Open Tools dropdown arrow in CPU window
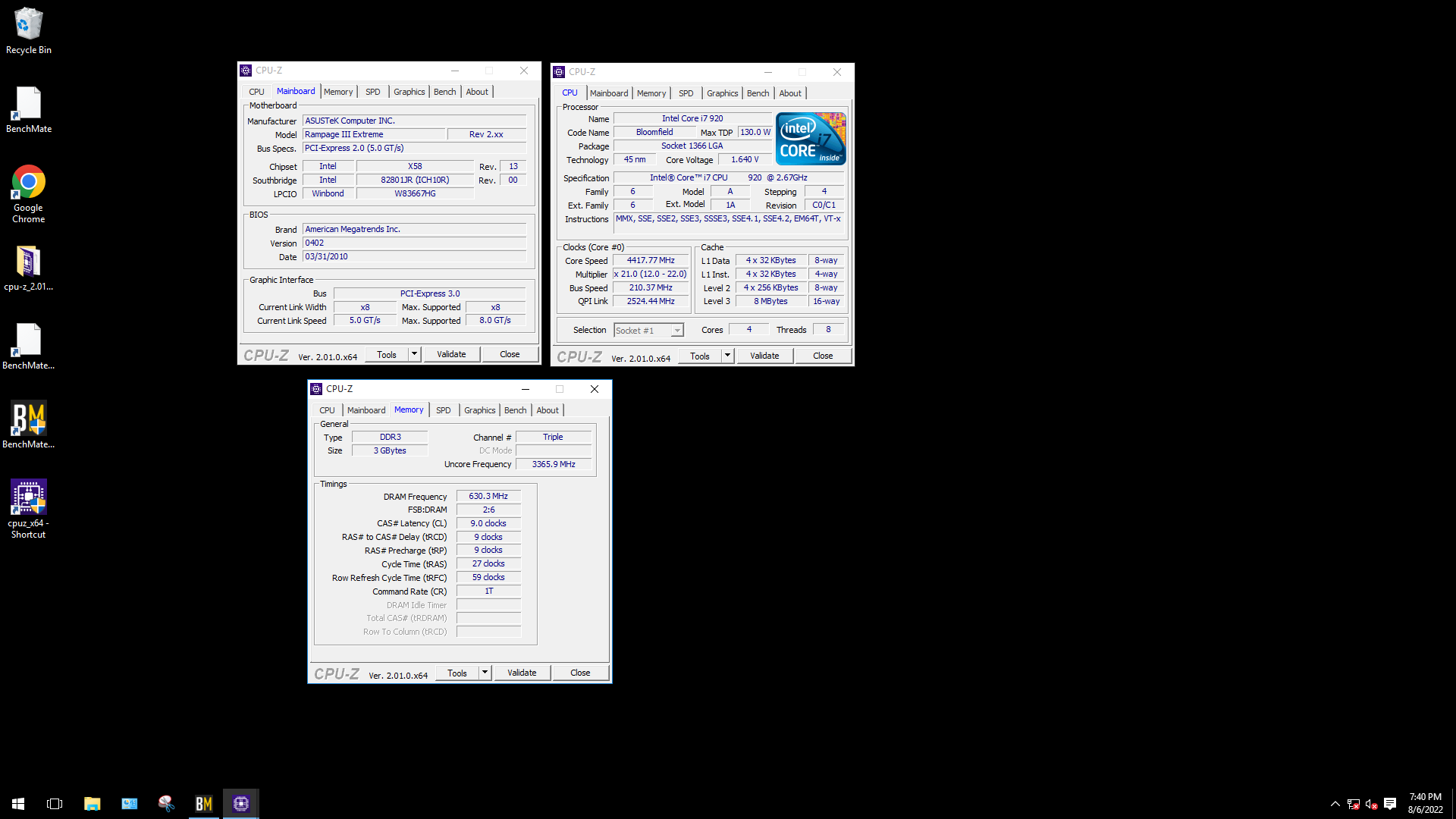 point(727,356)
